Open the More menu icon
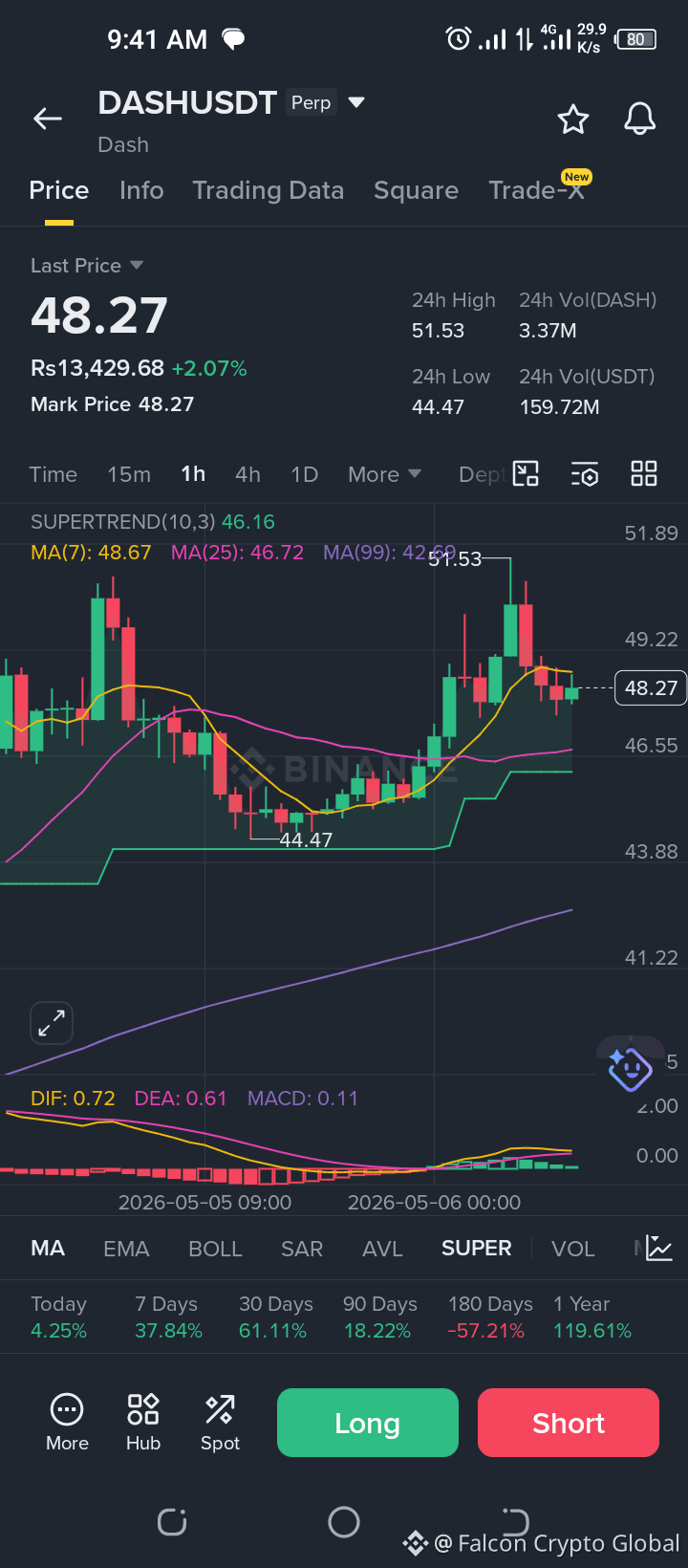The image size is (688, 1568). tap(67, 1423)
